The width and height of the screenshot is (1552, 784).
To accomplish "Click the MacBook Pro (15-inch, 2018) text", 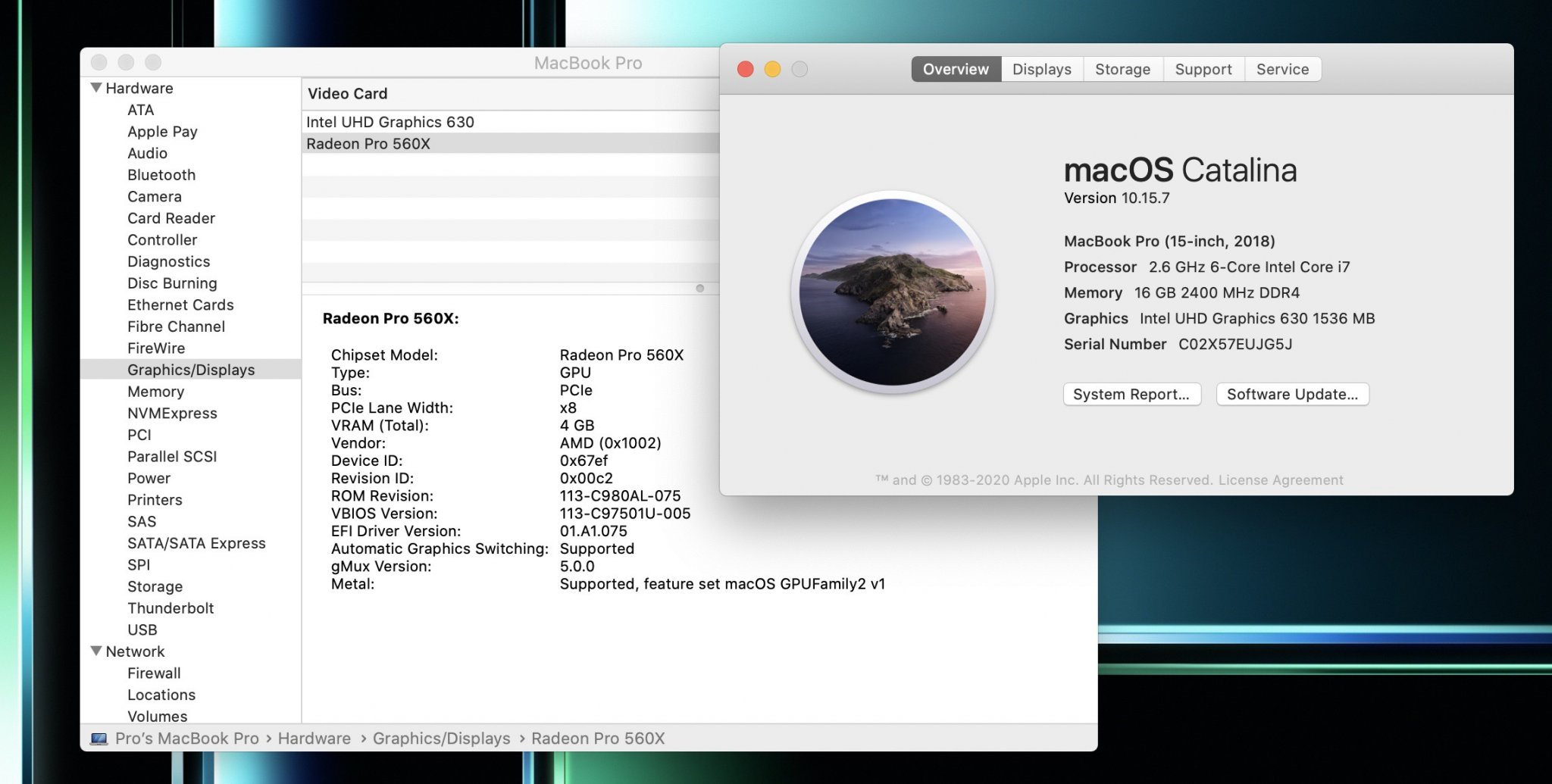I will tap(1169, 241).
